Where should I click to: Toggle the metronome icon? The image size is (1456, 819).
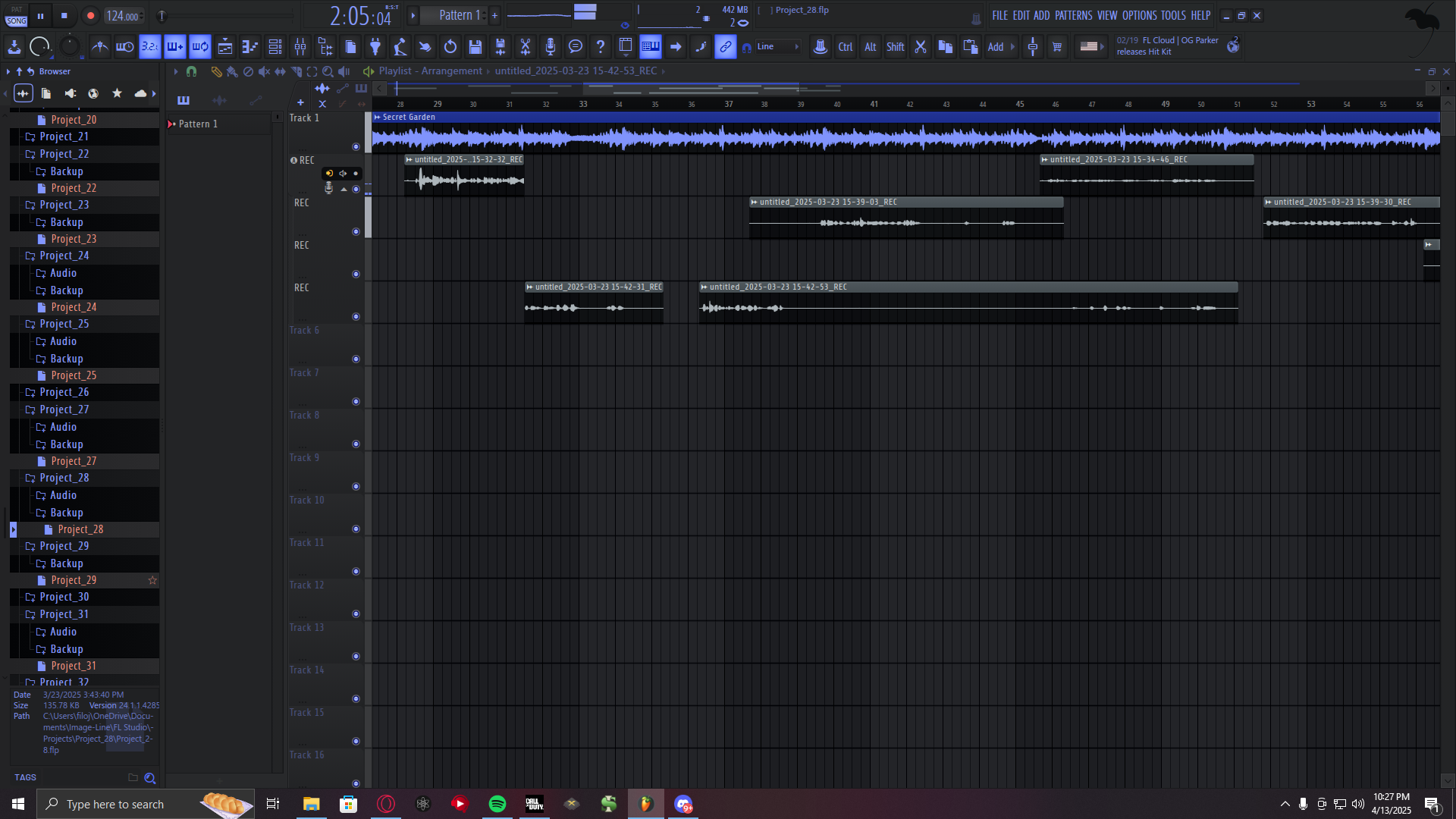pyautogui.click(x=100, y=47)
